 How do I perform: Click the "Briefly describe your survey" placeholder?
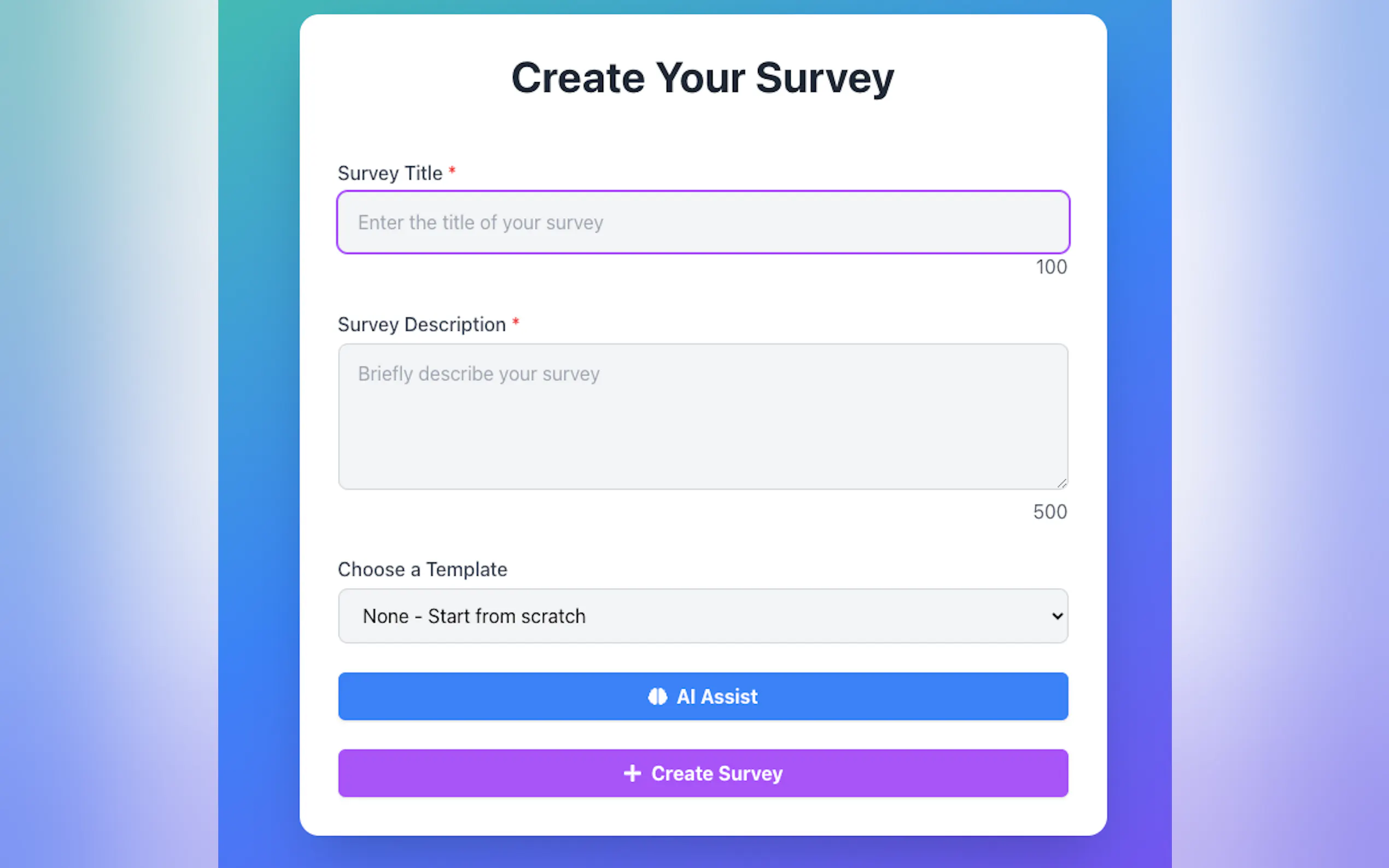(x=478, y=374)
